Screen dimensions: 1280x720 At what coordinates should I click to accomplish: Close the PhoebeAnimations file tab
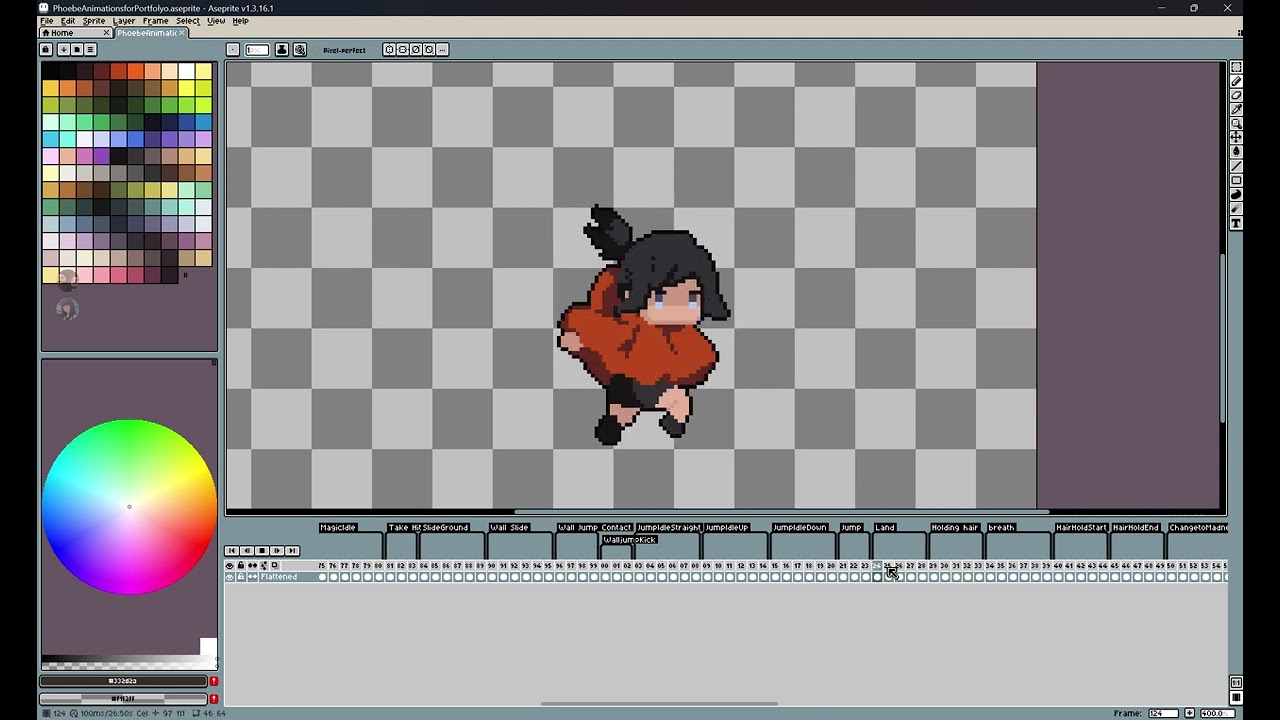(181, 33)
